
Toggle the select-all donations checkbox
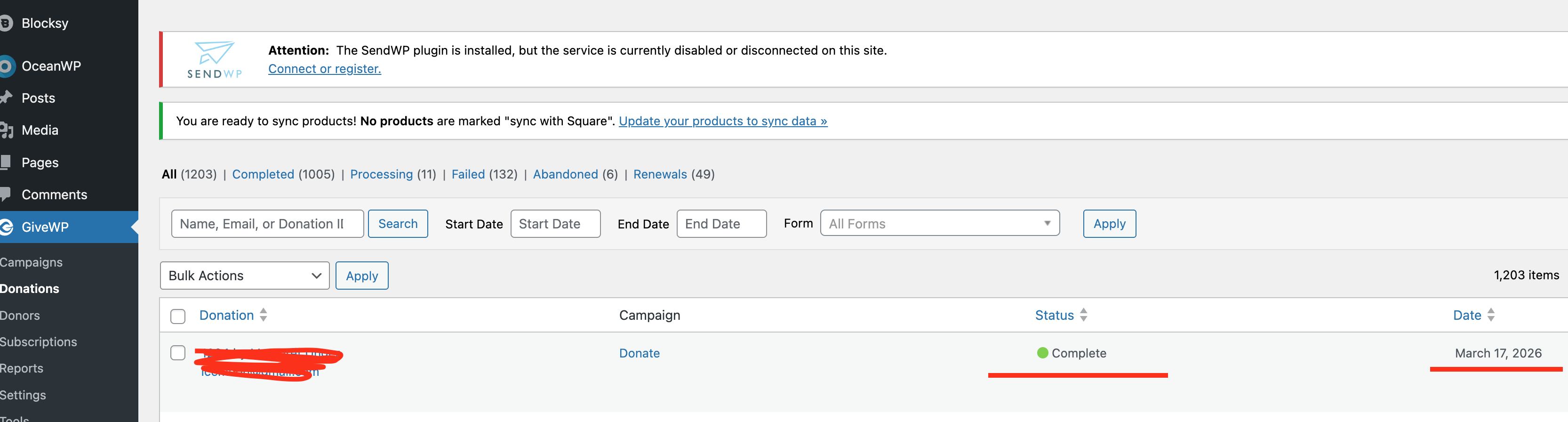tap(178, 316)
